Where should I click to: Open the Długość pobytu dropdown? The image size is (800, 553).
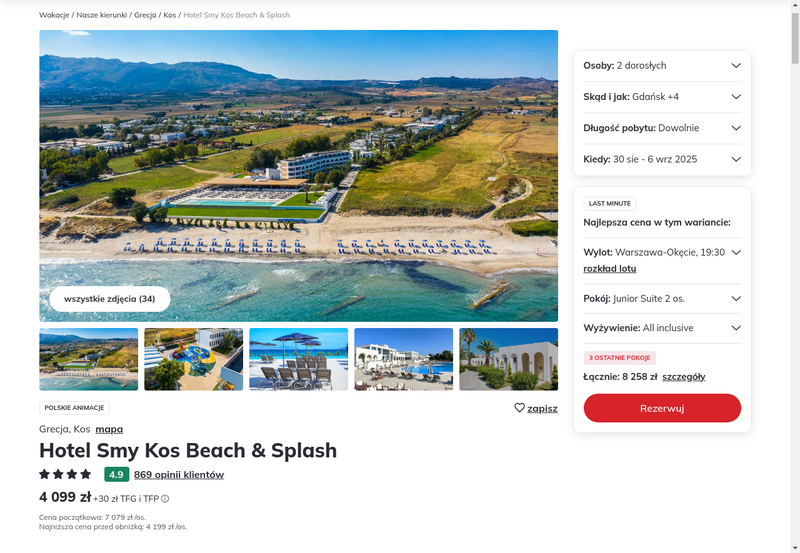662,128
